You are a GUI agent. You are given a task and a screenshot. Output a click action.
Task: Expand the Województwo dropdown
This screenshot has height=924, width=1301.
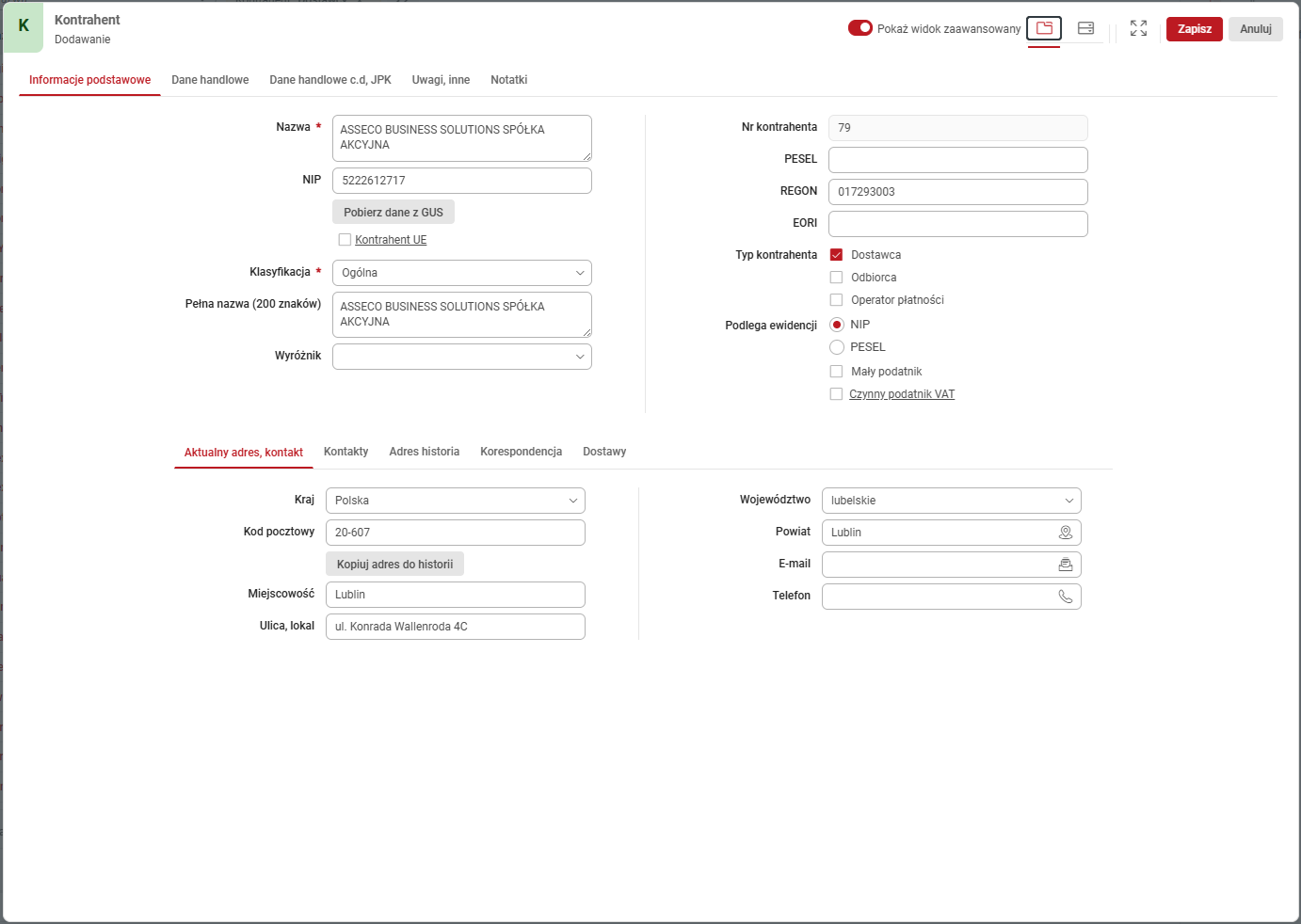[x=951, y=501]
